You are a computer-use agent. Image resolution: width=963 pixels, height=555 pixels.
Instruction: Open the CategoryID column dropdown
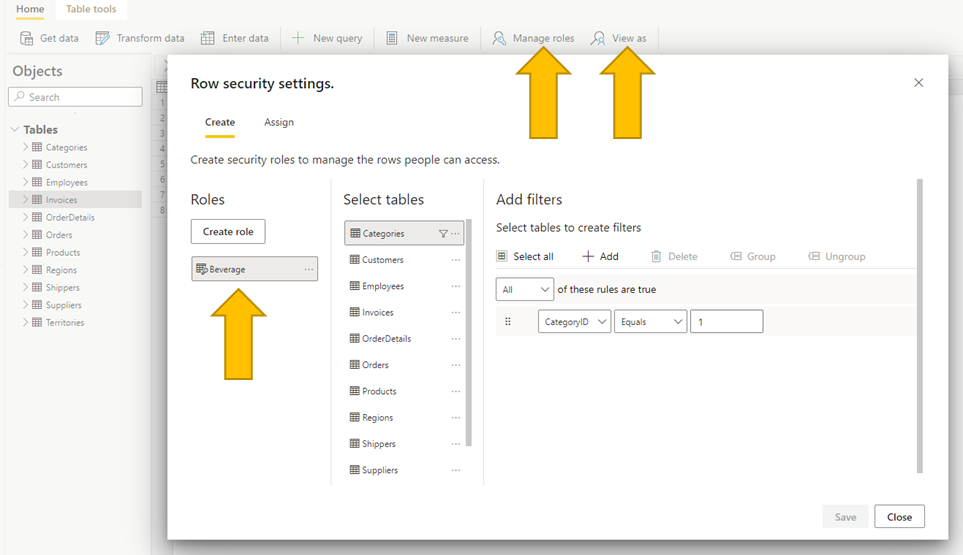pos(574,322)
